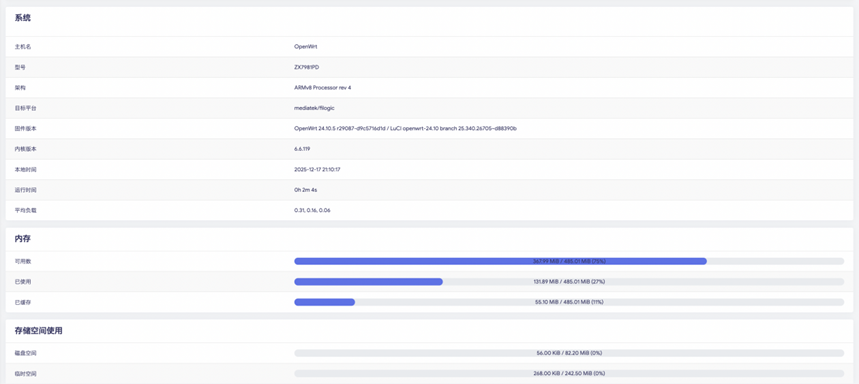Select the 临时空间 storage label

pos(26,373)
